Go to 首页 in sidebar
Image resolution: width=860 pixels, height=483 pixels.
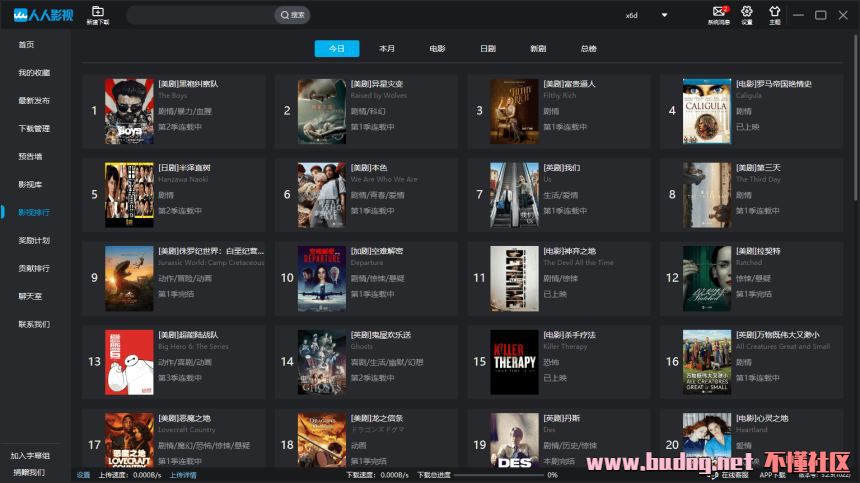(26, 44)
